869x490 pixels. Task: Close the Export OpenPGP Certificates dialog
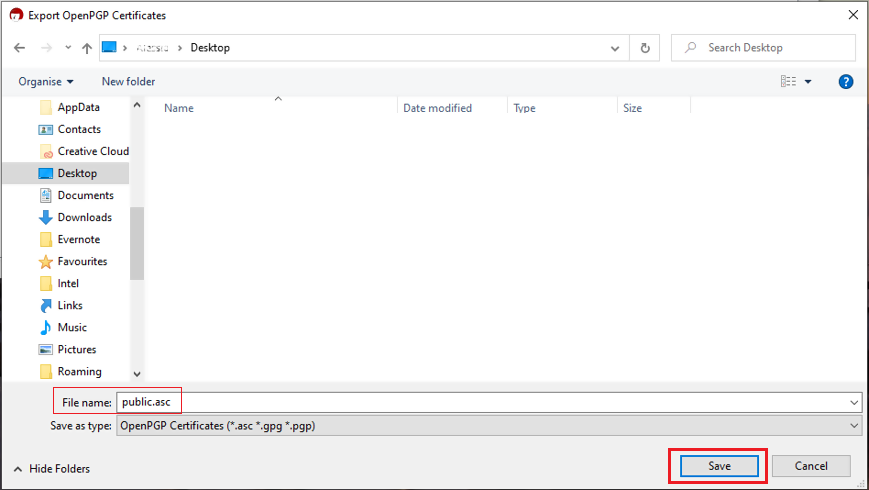[x=853, y=15]
